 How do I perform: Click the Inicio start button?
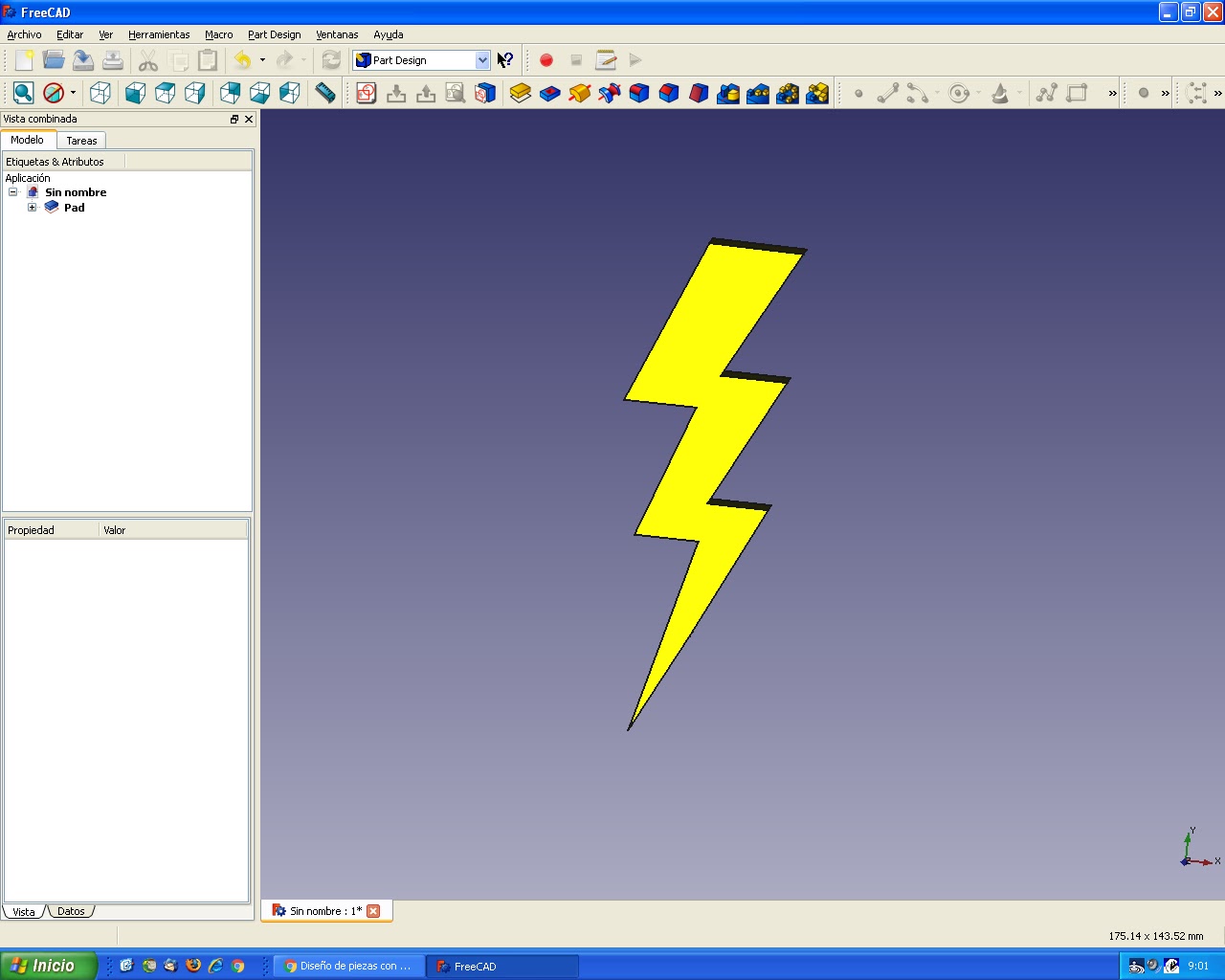[48, 966]
